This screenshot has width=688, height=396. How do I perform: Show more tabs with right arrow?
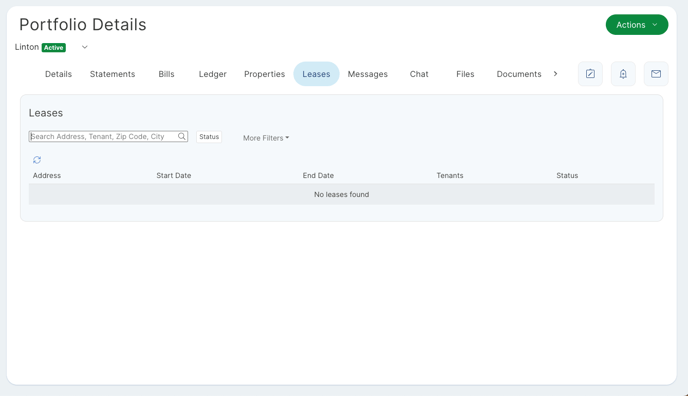pos(555,74)
